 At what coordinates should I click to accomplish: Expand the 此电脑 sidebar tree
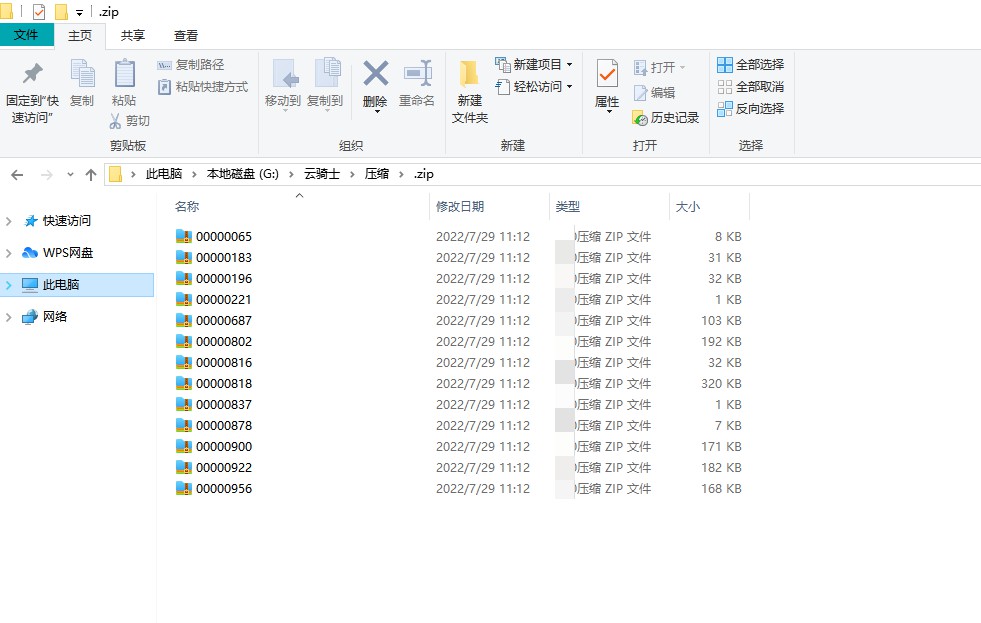[x=8, y=284]
